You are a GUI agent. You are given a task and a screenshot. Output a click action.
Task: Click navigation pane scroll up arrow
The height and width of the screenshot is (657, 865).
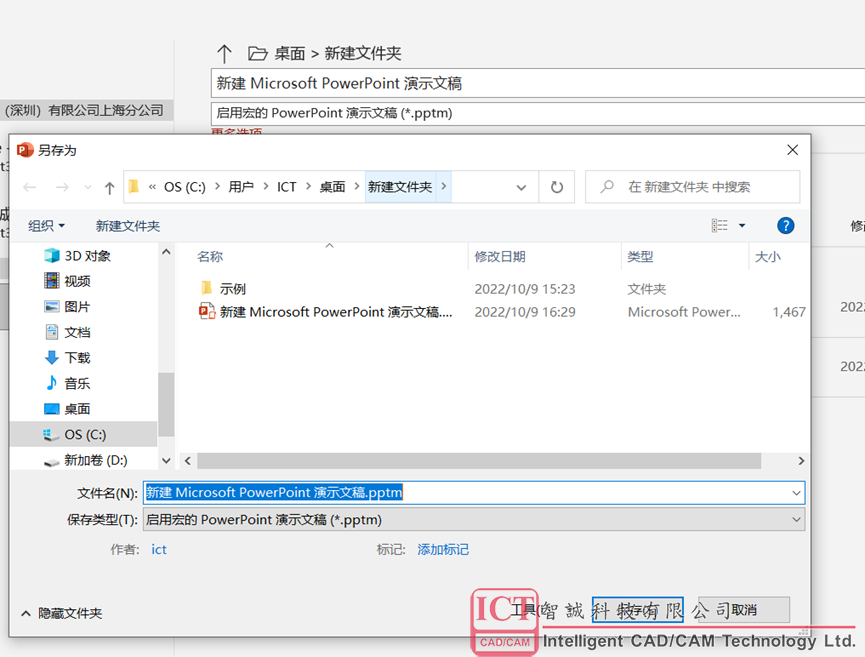pyautogui.click(x=166, y=252)
